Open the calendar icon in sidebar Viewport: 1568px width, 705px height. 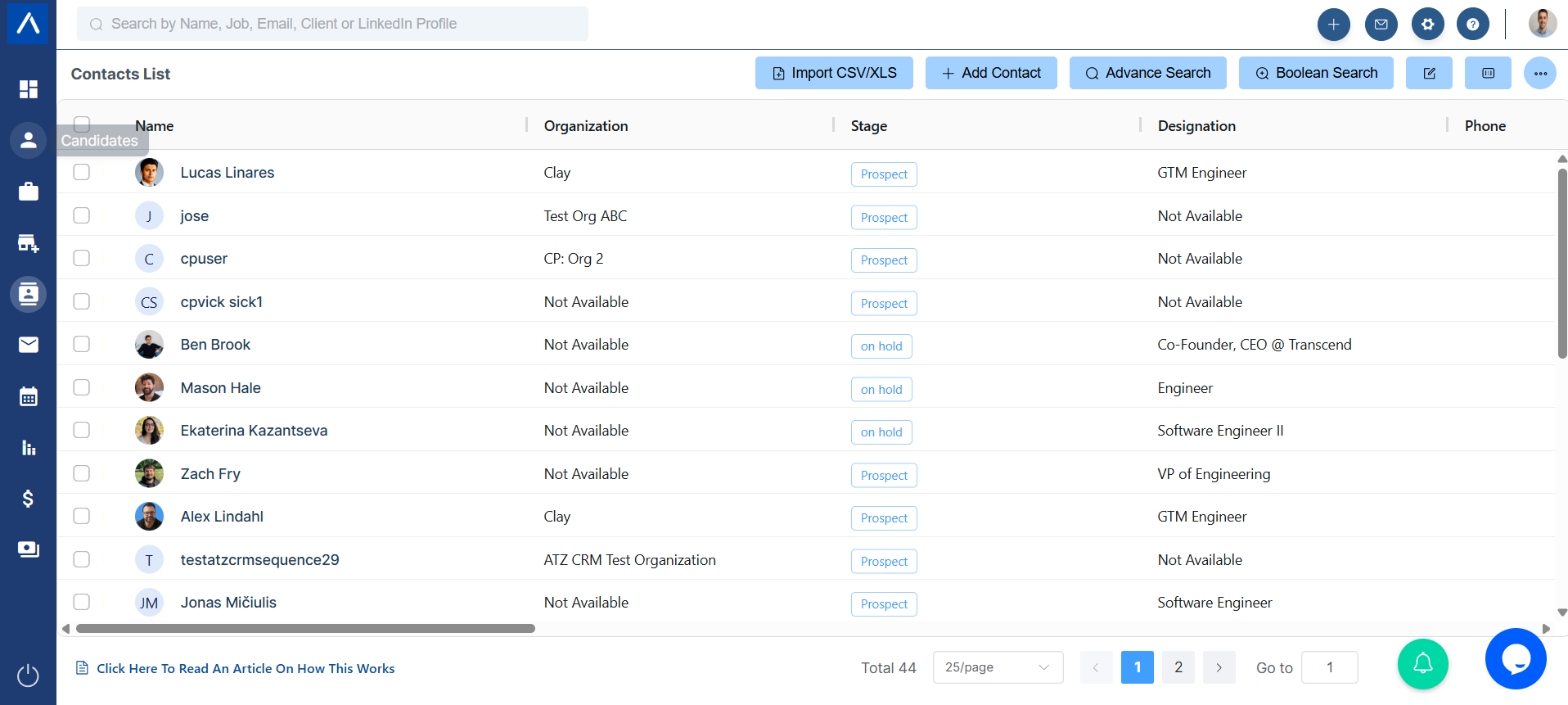click(x=29, y=396)
